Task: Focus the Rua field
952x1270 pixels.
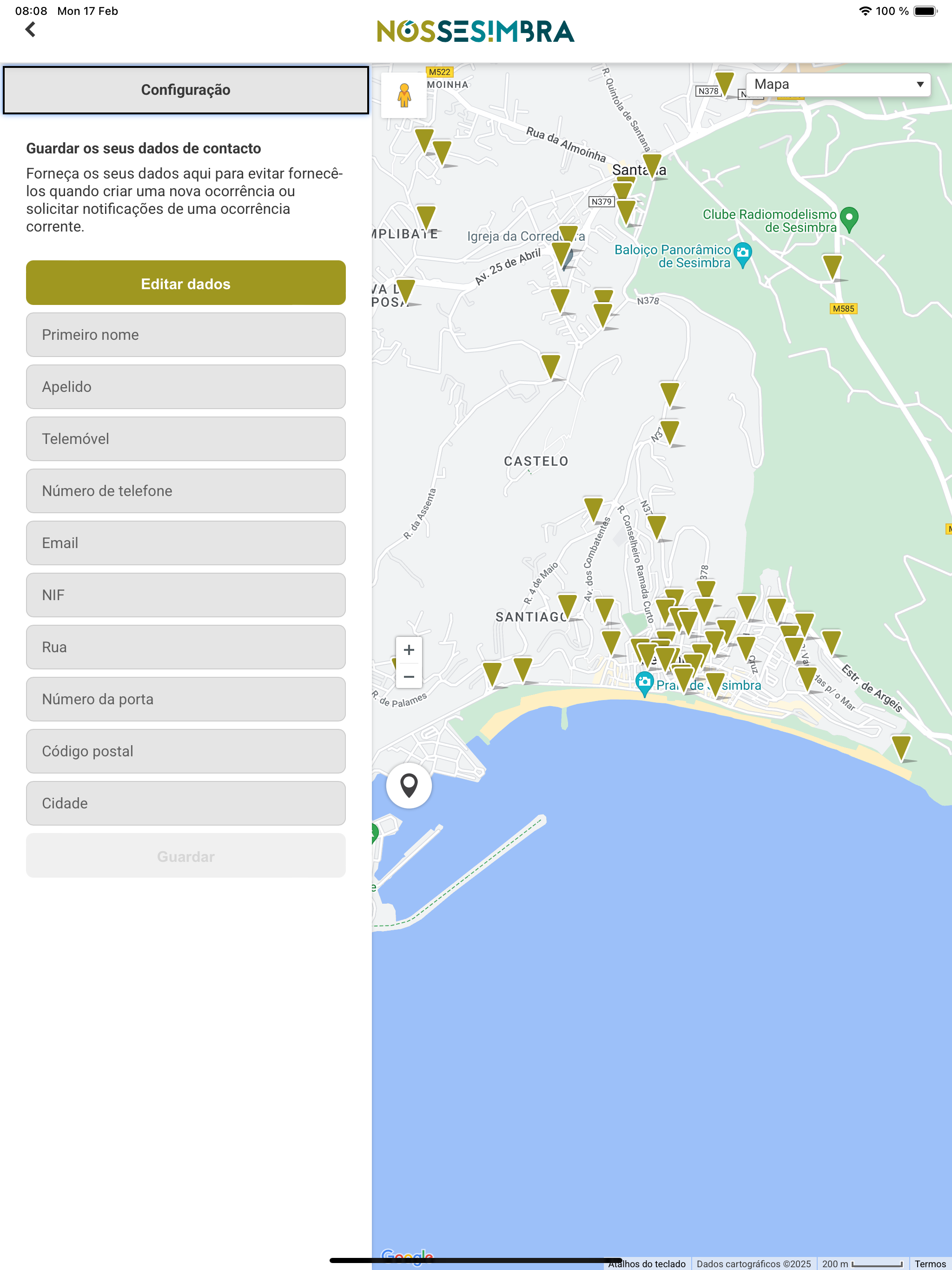Action: [185, 647]
